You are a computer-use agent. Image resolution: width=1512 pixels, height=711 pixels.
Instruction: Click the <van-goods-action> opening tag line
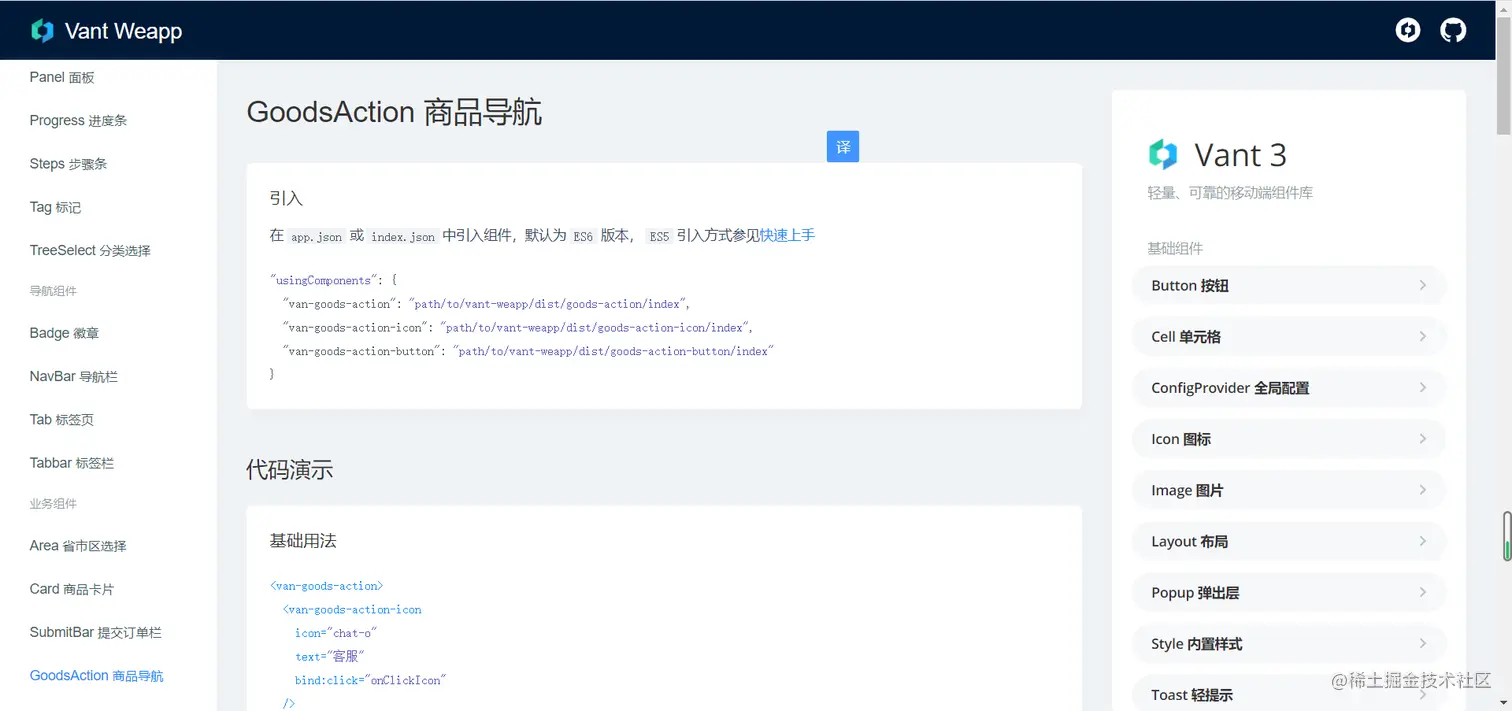(x=327, y=586)
